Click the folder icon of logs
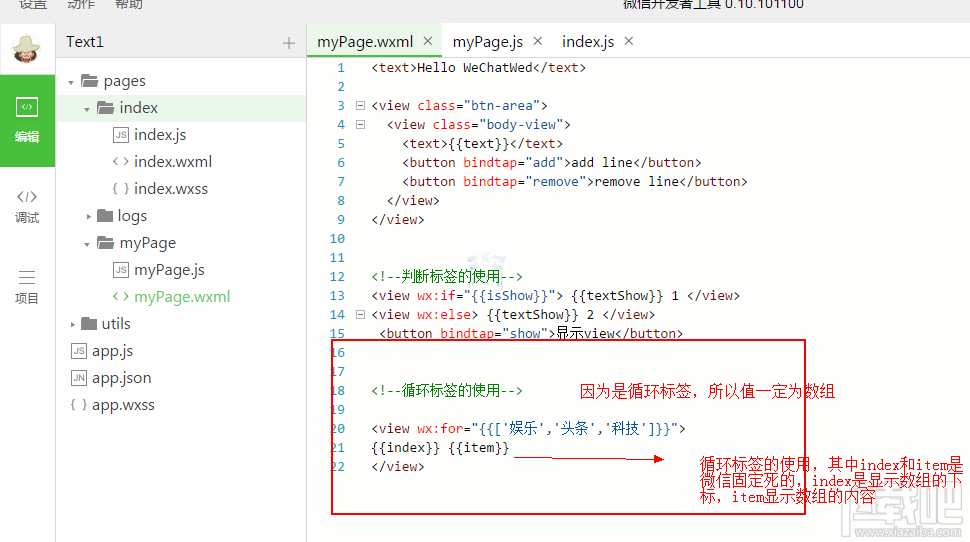 click(x=105, y=215)
